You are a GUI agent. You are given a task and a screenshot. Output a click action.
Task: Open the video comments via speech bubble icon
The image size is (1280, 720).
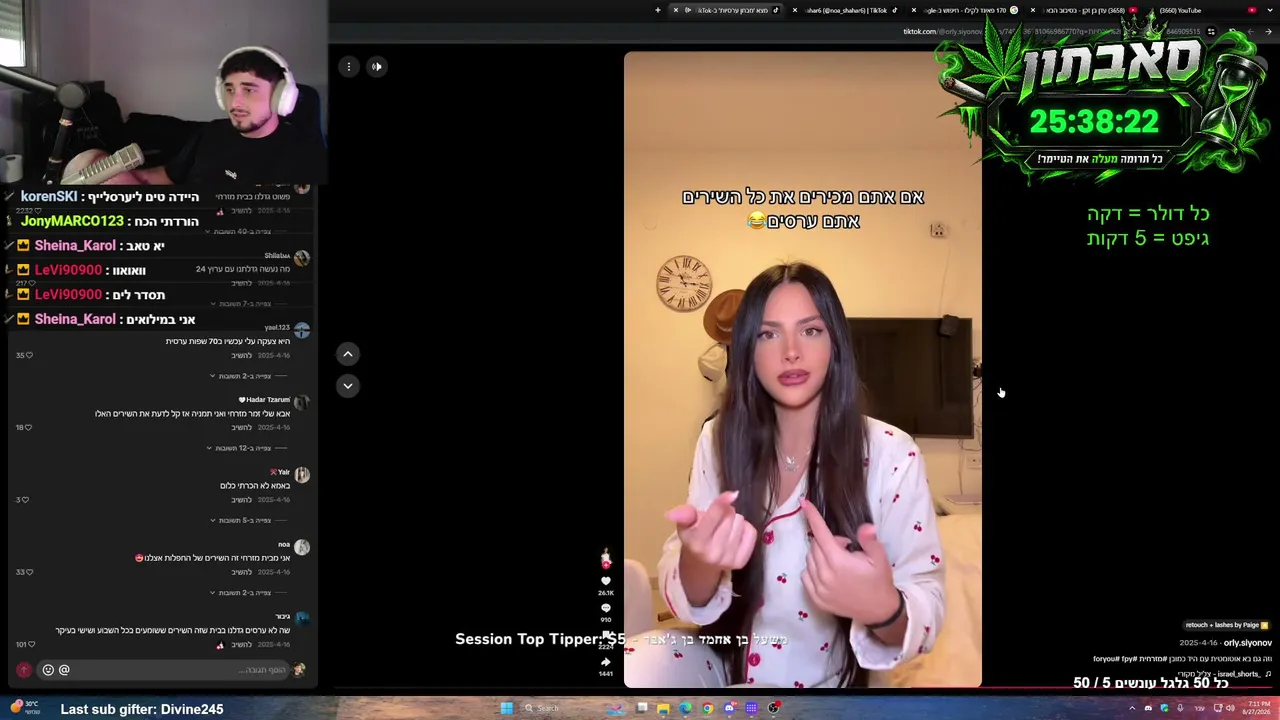(605, 608)
